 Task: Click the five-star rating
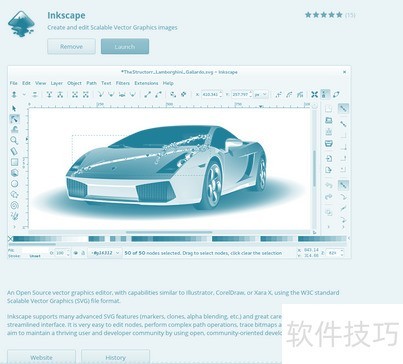(324, 15)
